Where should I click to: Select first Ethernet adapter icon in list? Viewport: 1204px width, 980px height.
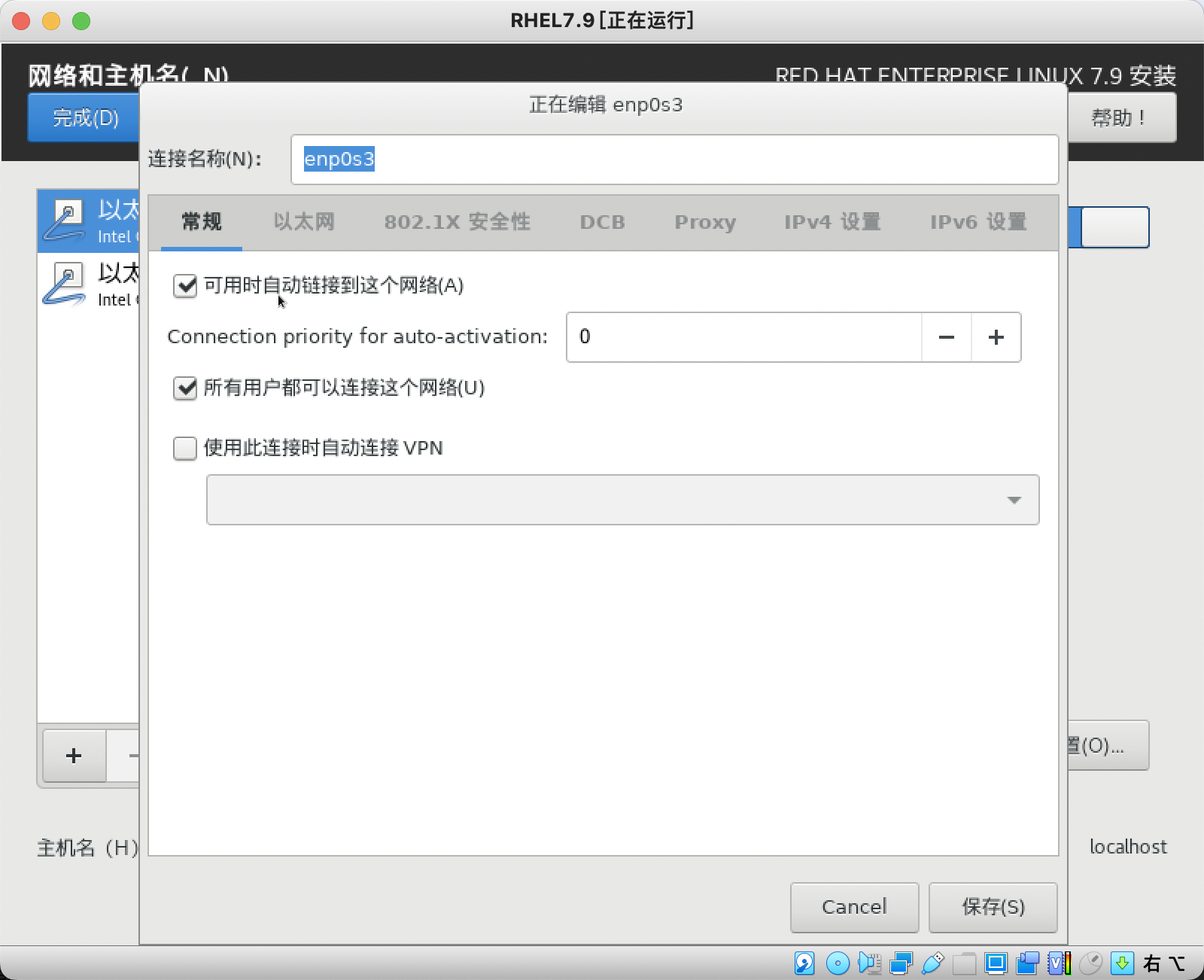[65, 221]
